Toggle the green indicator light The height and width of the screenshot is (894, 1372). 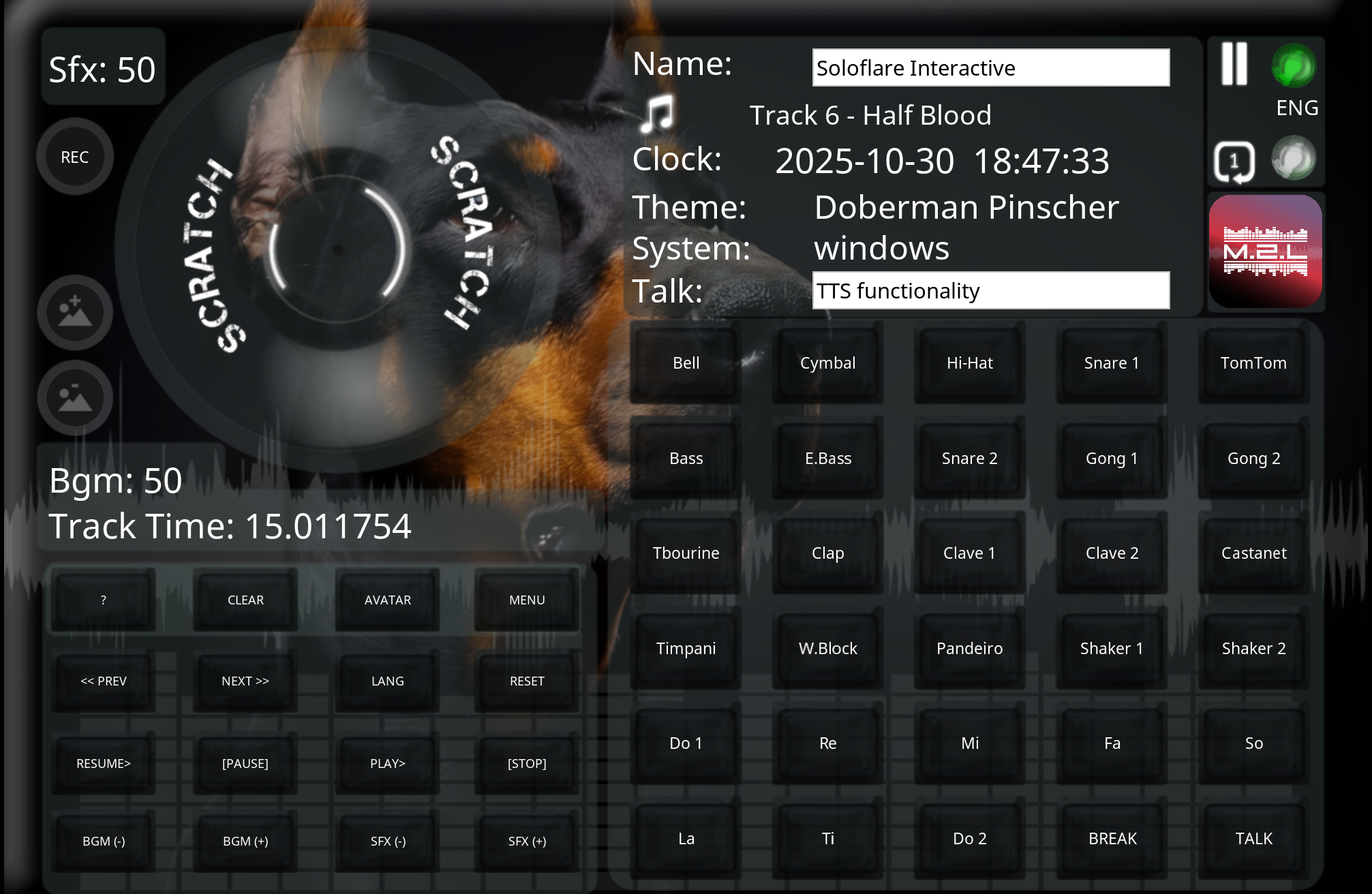pyautogui.click(x=1293, y=66)
